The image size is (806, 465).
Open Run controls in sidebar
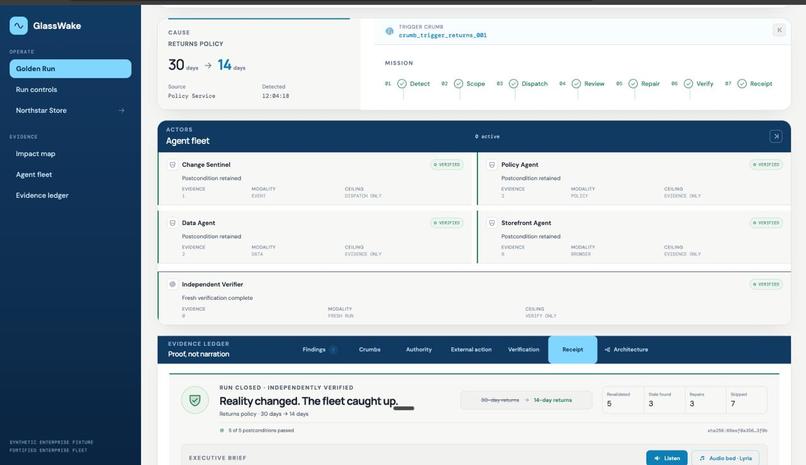point(70,89)
